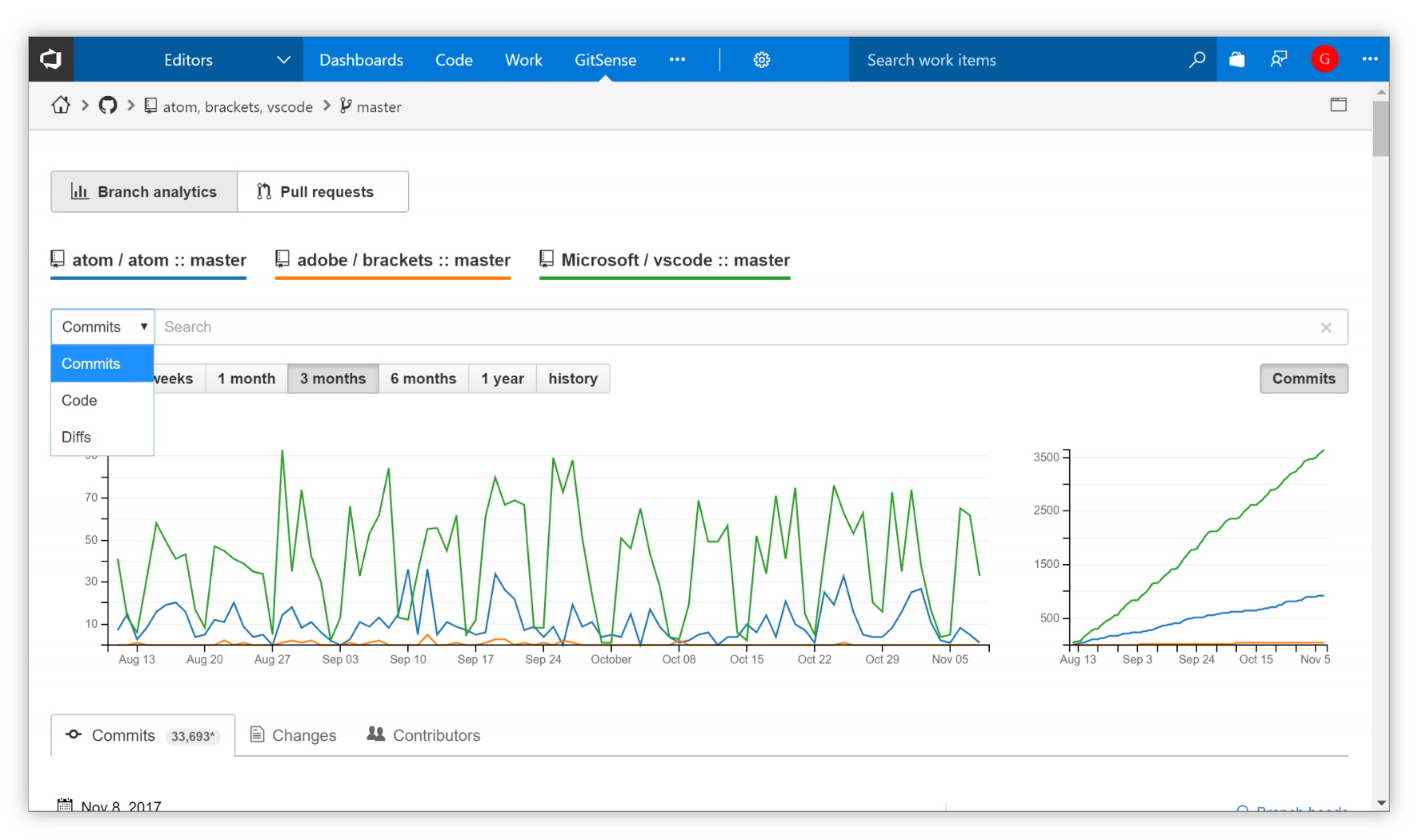Toggle full screen window icon
1418x840 pixels.
[1339, 105]
